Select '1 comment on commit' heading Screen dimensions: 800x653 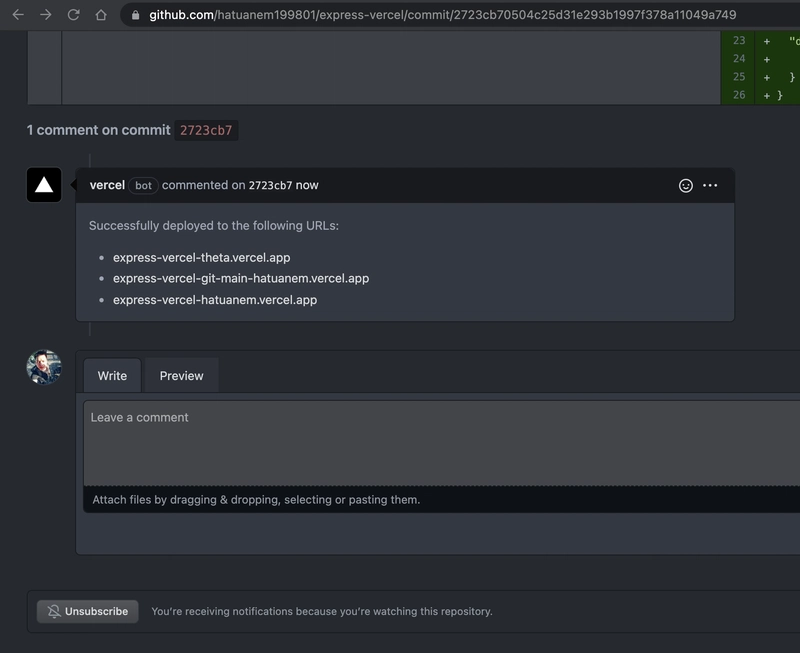(98, 130)
